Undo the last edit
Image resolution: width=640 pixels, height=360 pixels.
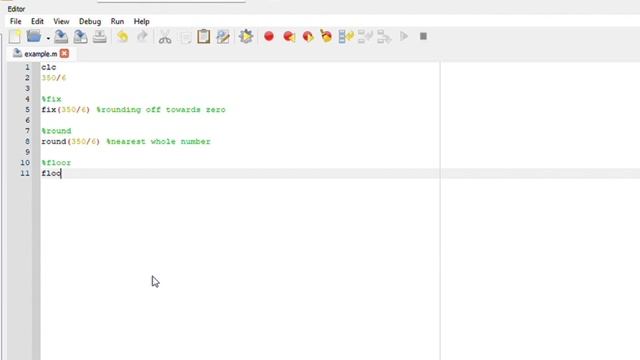[x=122, y=37]
